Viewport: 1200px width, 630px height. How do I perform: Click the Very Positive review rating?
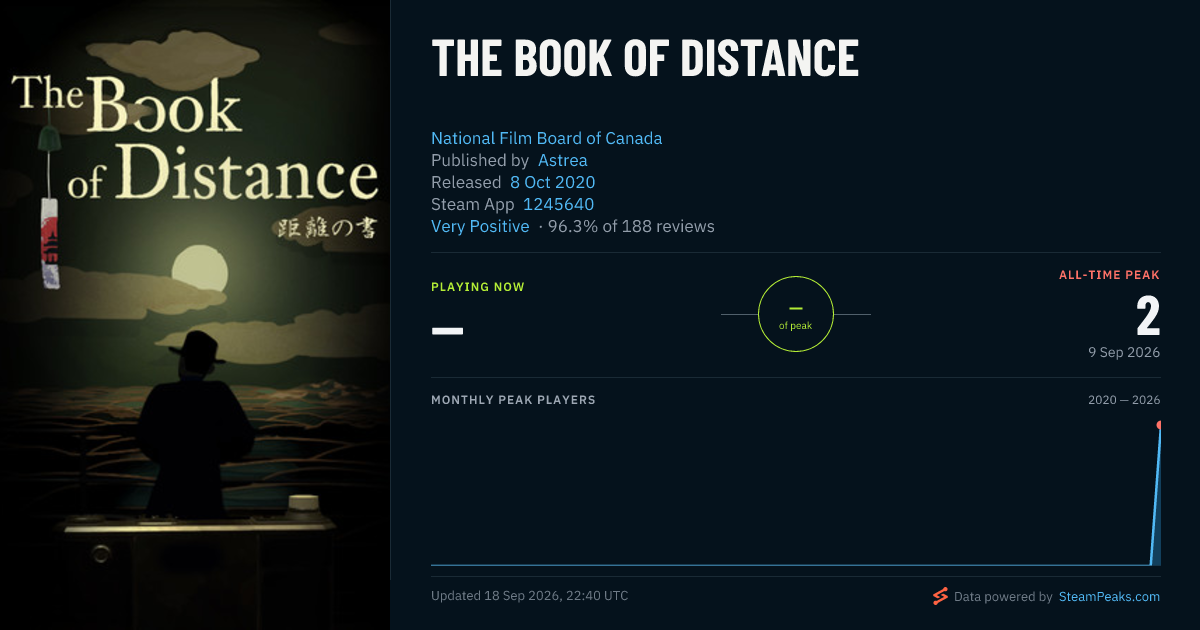[x=480, y=226]
